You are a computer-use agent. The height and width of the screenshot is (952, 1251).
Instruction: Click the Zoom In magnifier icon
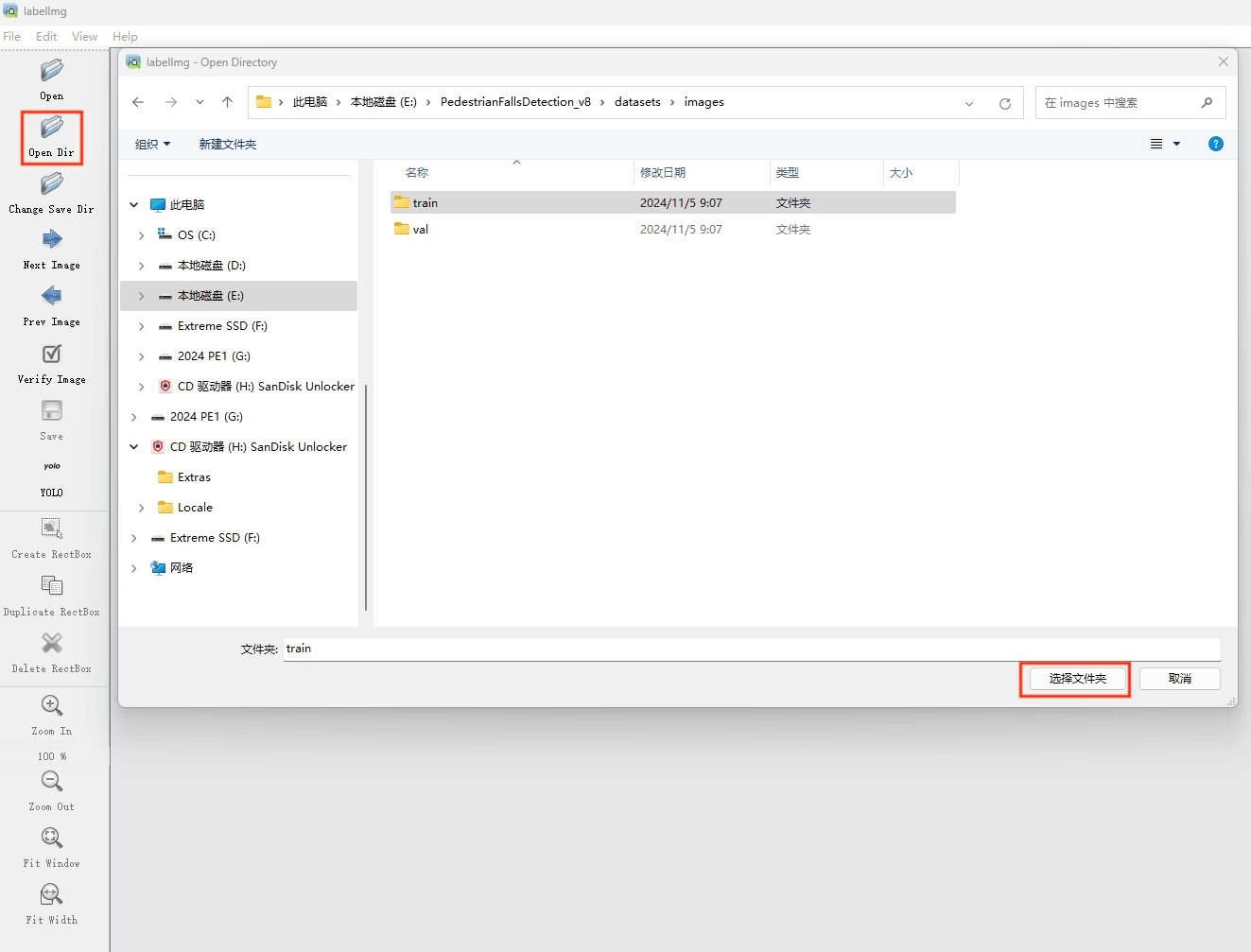click(x=52, y=706)
